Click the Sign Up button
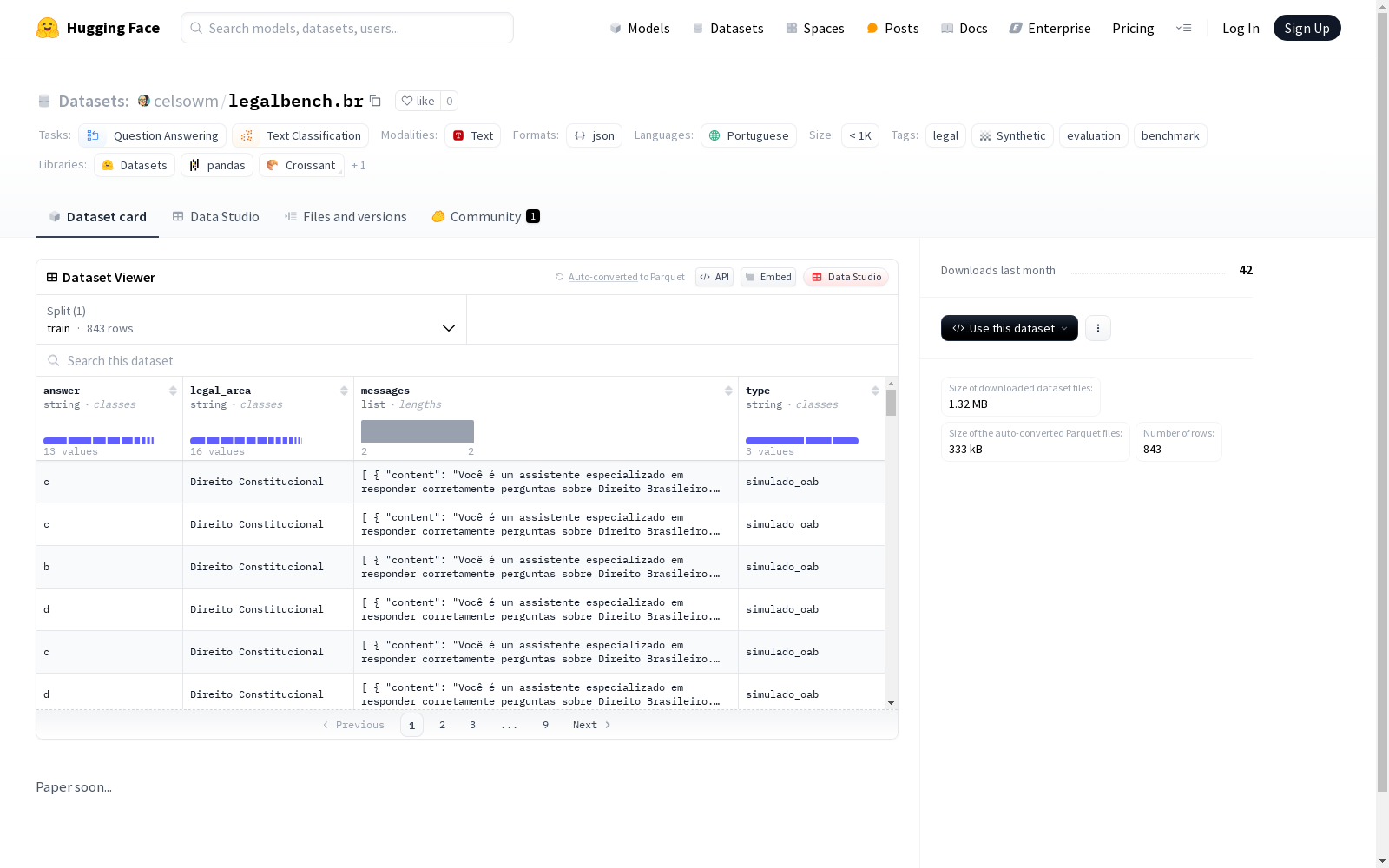The image size is (1389, 868). click(1307, 28)
